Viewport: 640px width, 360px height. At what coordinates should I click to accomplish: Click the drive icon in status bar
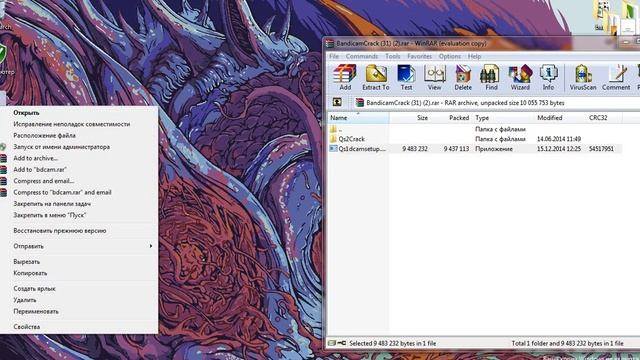(x=332, y=343)
